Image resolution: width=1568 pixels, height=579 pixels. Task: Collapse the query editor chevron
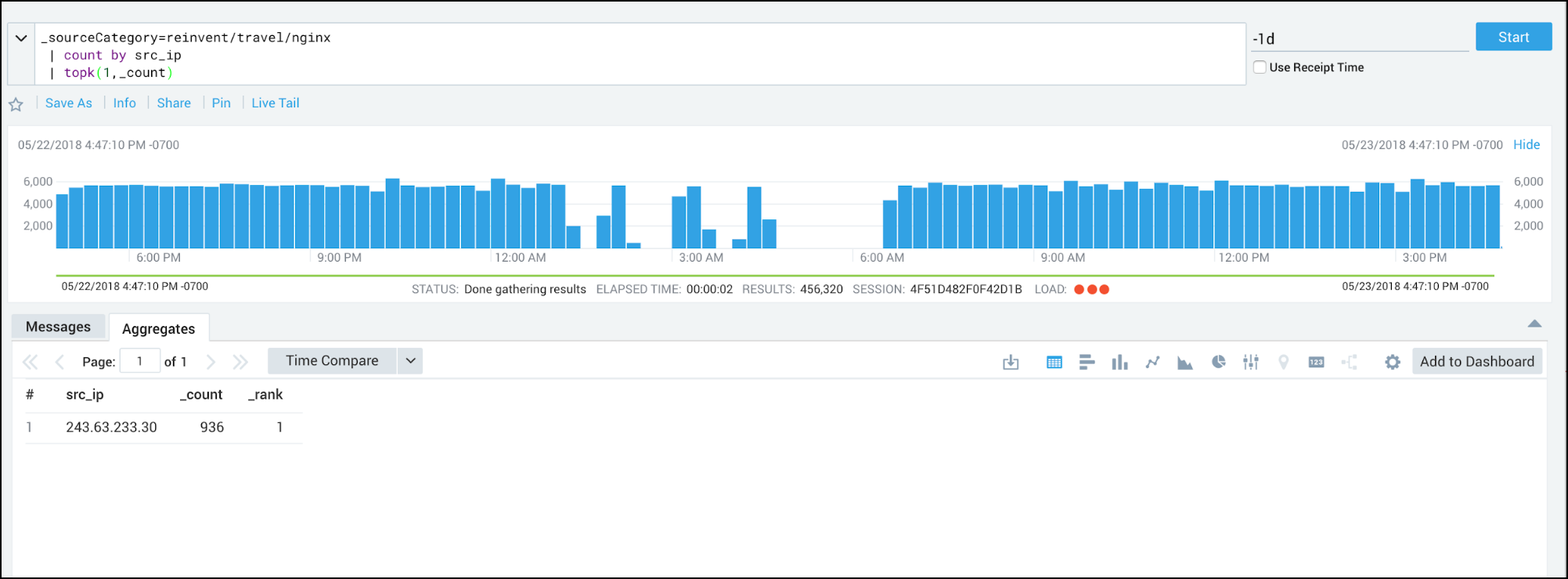coord(21,38)
